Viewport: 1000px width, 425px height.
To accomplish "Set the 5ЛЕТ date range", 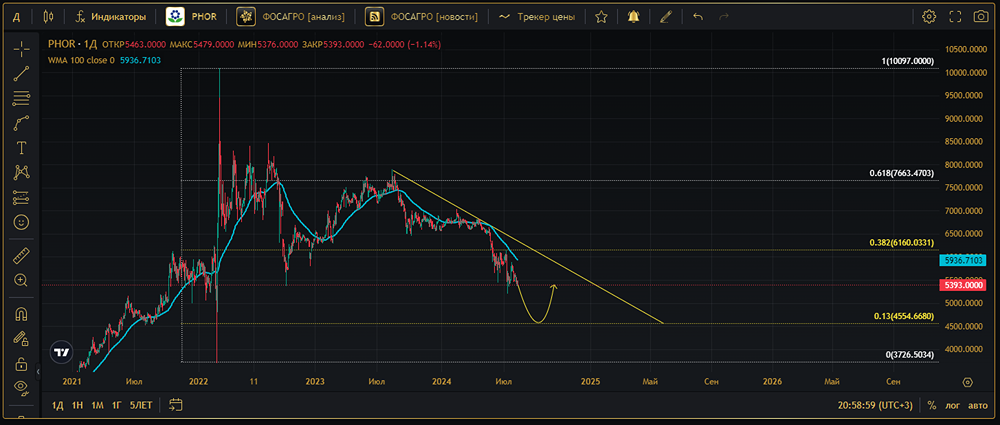I will [141, 405].
